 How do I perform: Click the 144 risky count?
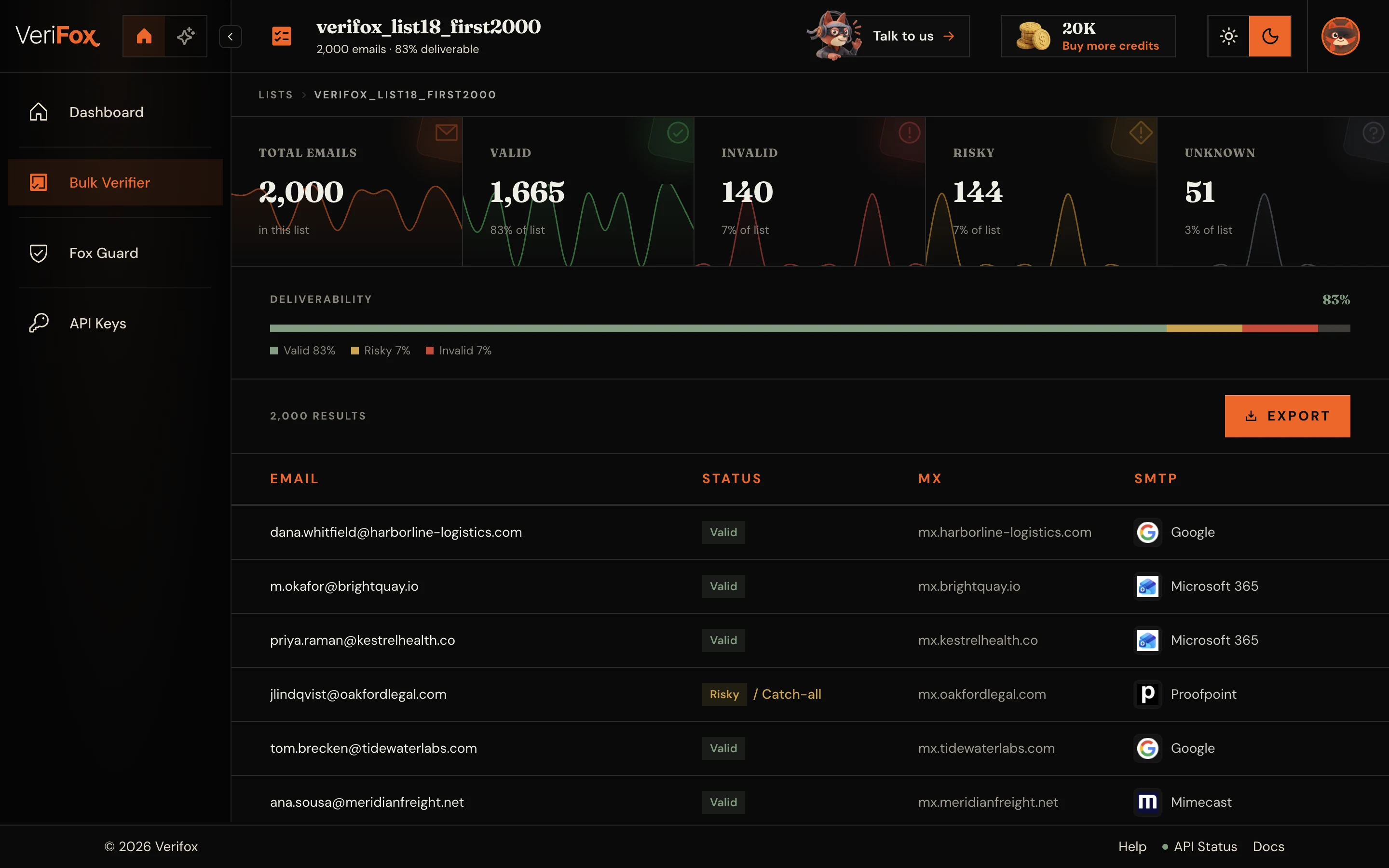978,192
